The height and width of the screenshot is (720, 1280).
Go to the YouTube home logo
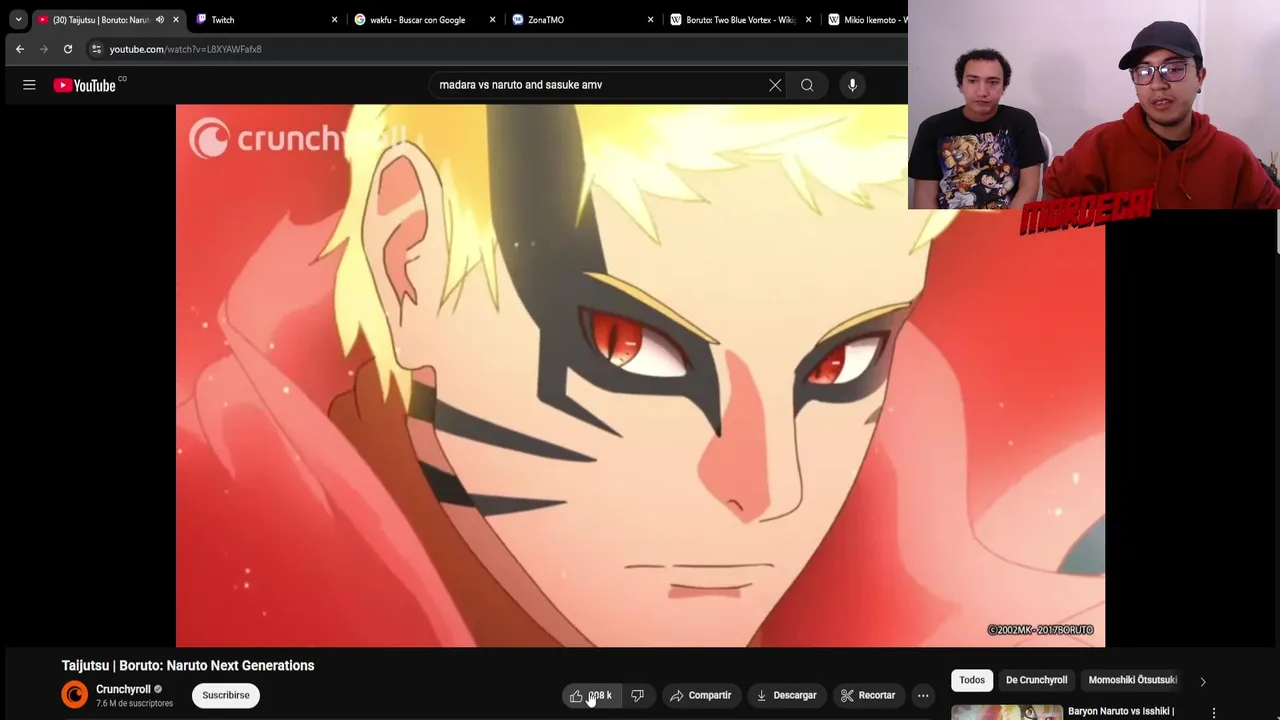[84, 85]
